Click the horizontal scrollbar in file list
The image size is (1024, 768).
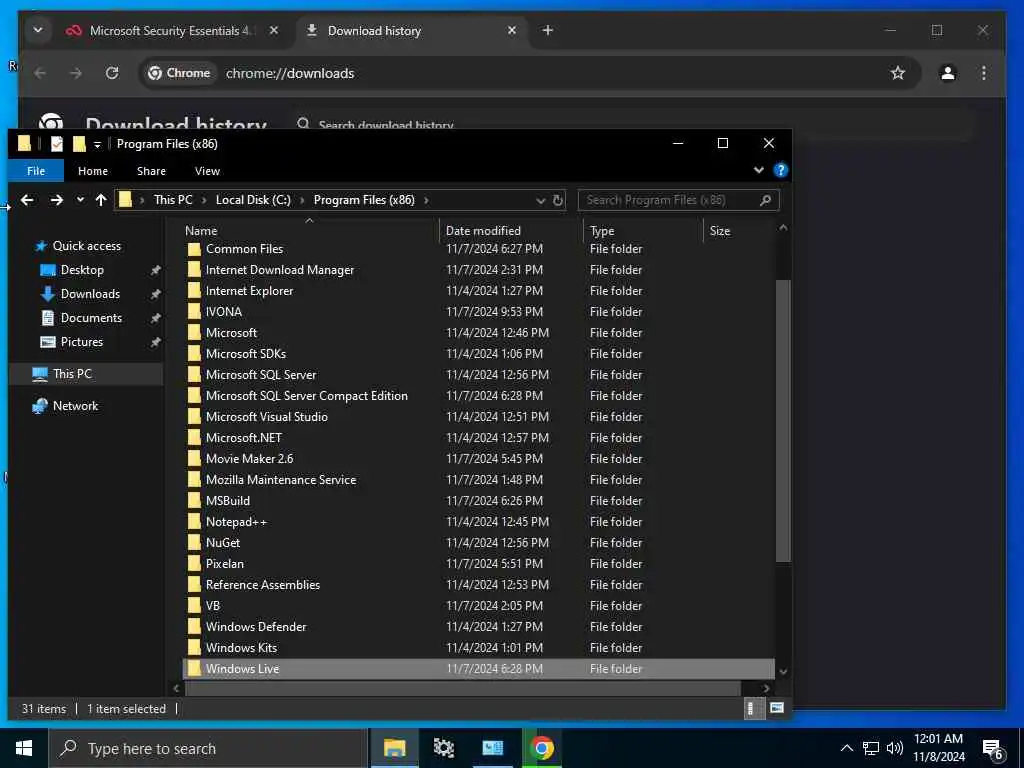click(x=463, y=688)
